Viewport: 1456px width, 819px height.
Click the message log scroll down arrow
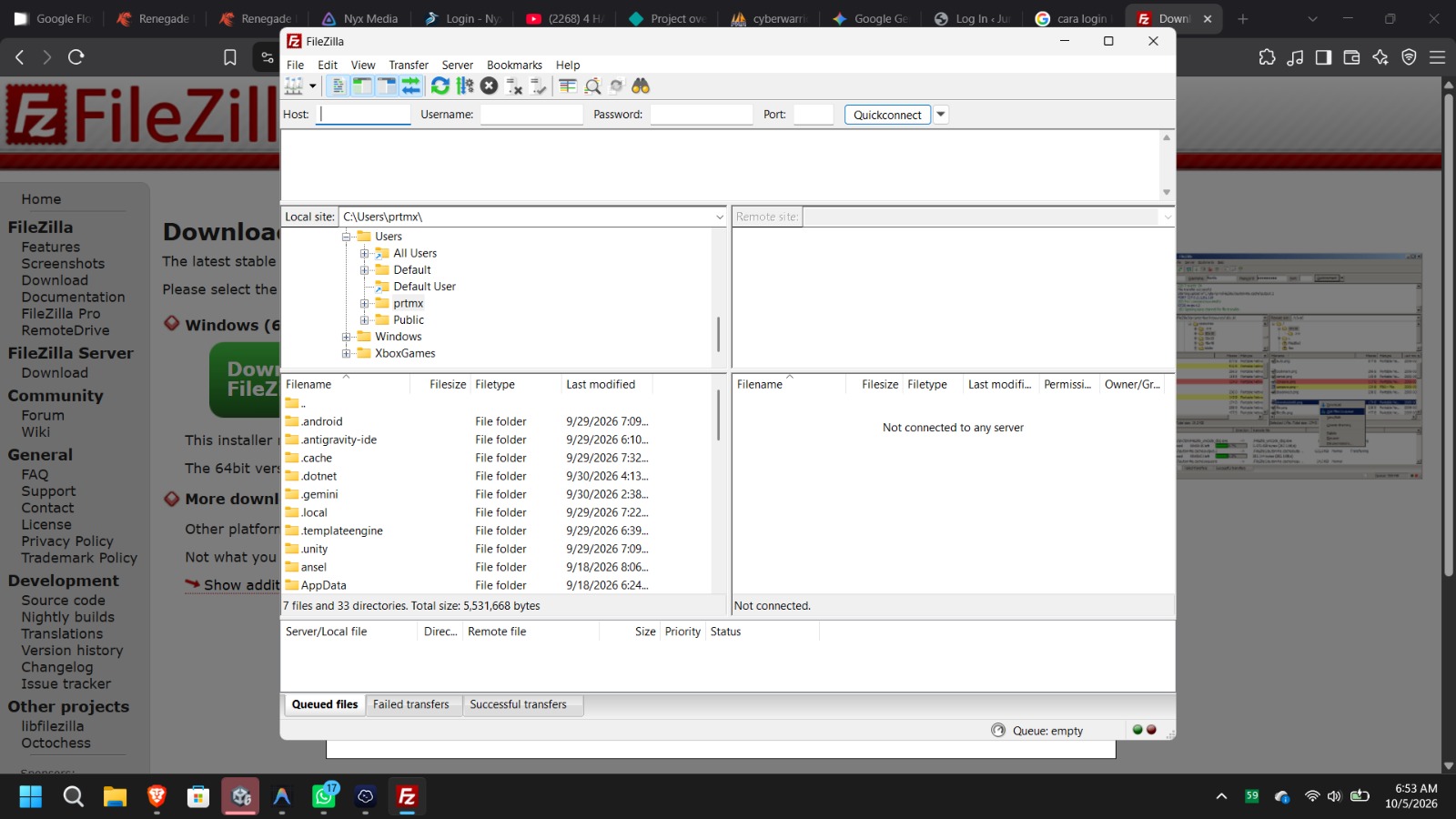tap(1167, 192)
